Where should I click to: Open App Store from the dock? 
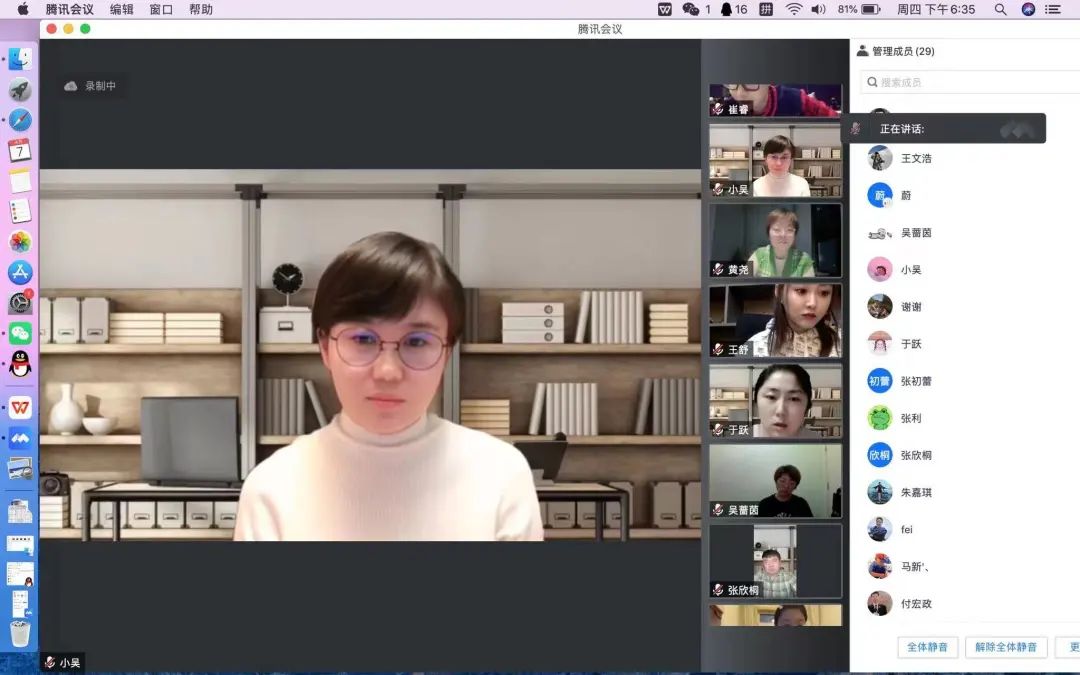20,272
